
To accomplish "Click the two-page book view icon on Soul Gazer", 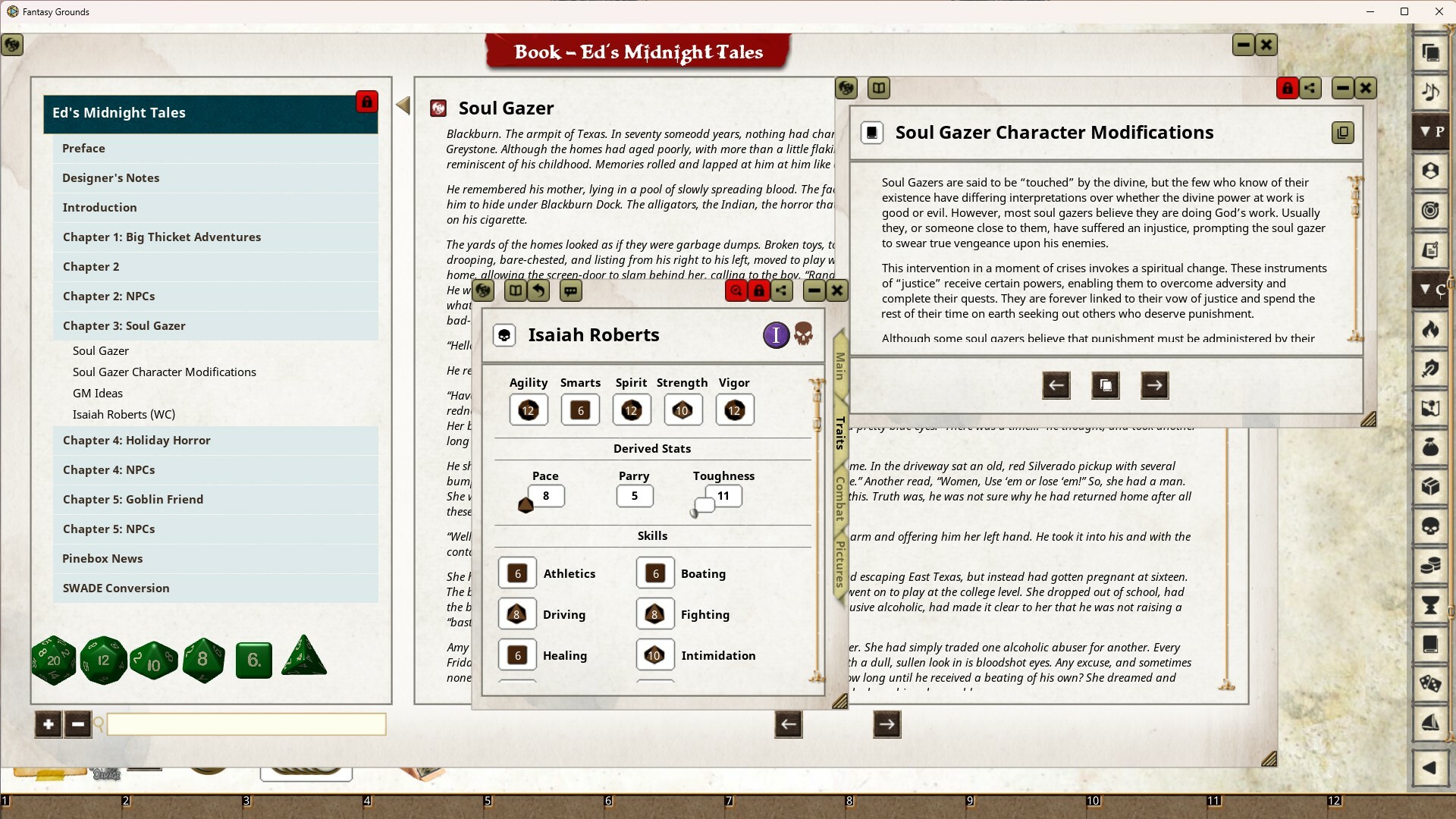I will click(879, 87).
